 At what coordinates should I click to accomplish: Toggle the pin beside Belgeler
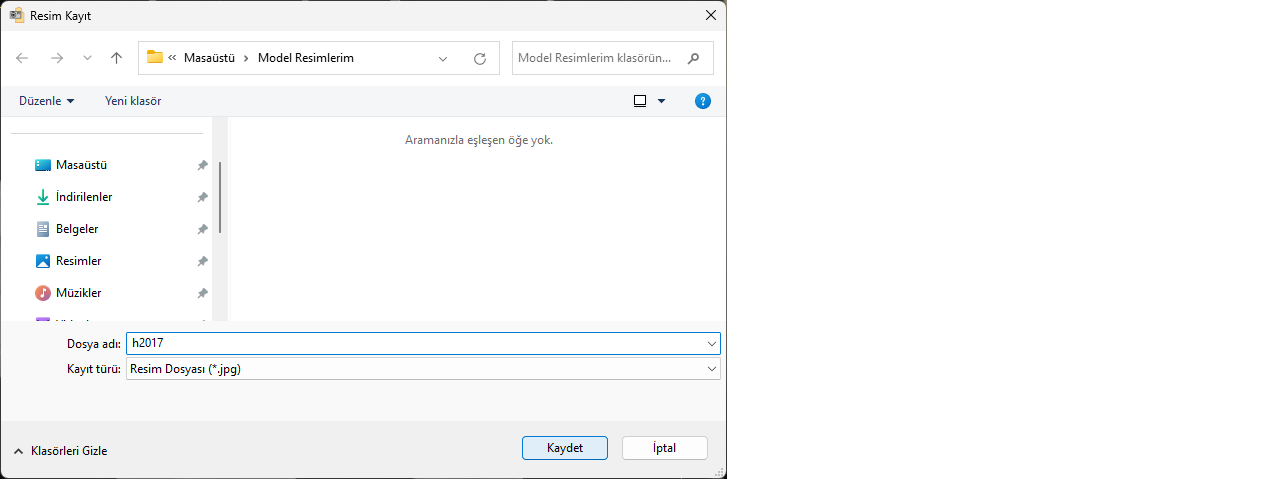tap(202, 229)
